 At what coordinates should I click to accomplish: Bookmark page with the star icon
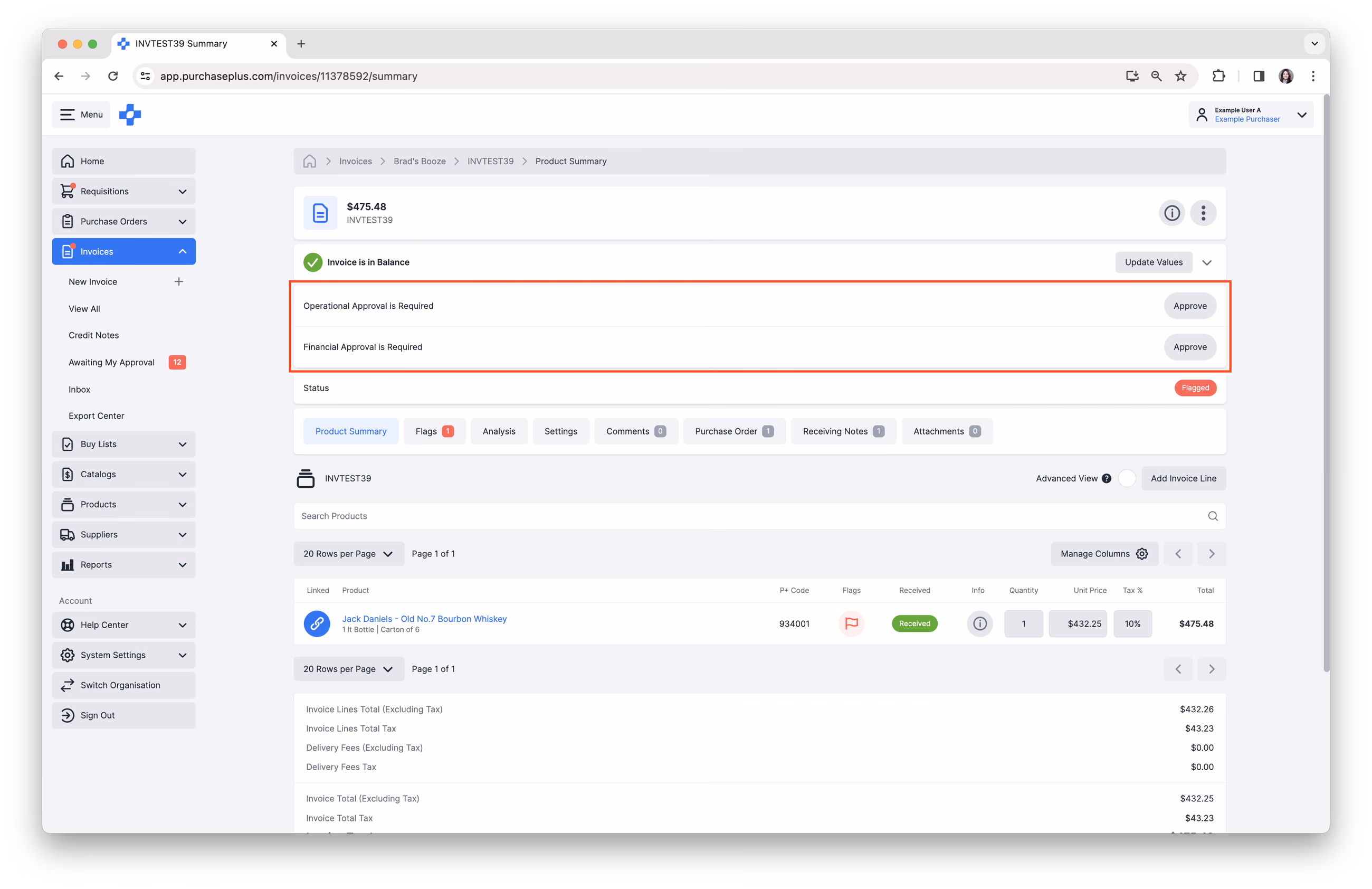click(x=1180, y=76)
